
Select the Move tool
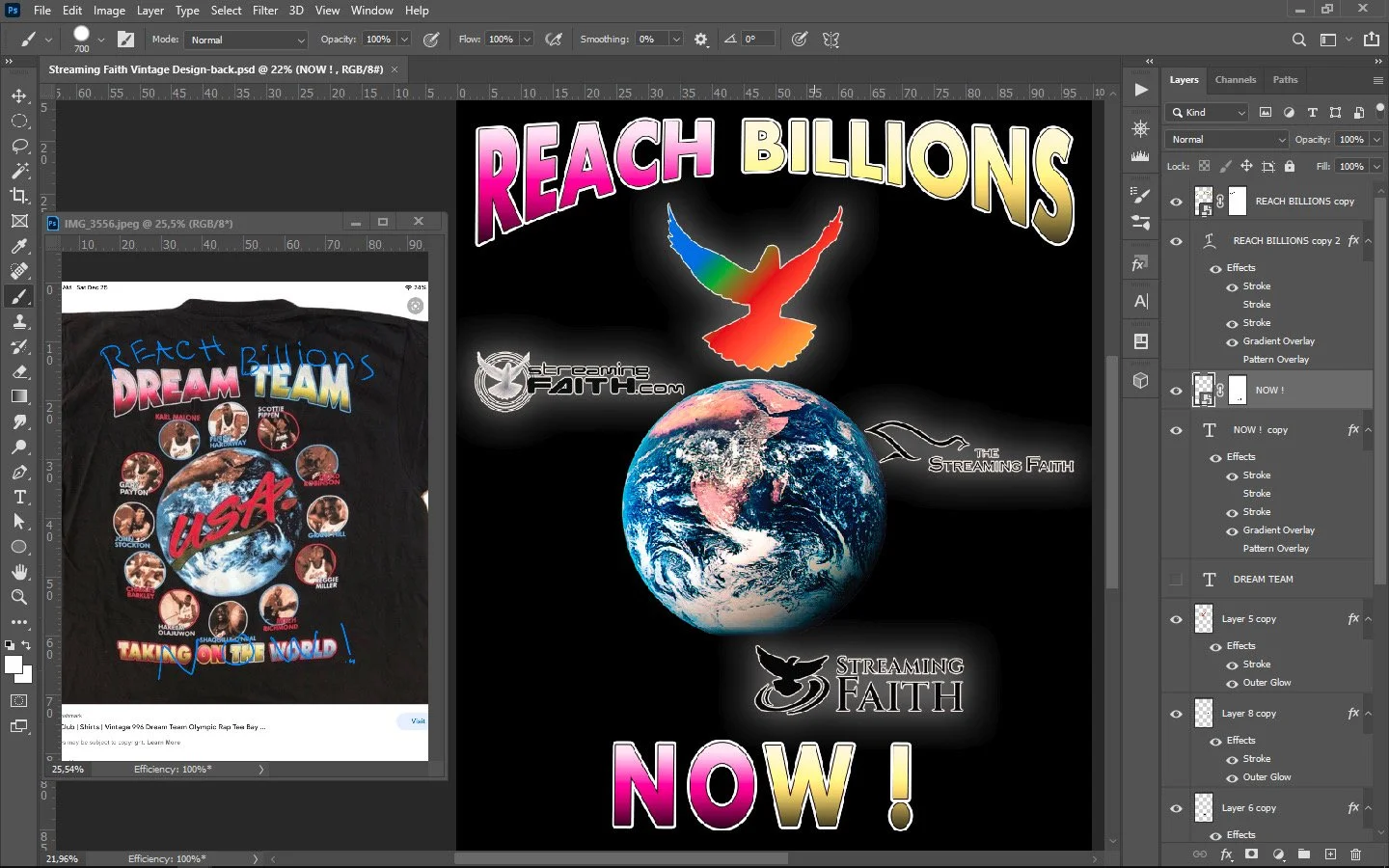point(19,96)
